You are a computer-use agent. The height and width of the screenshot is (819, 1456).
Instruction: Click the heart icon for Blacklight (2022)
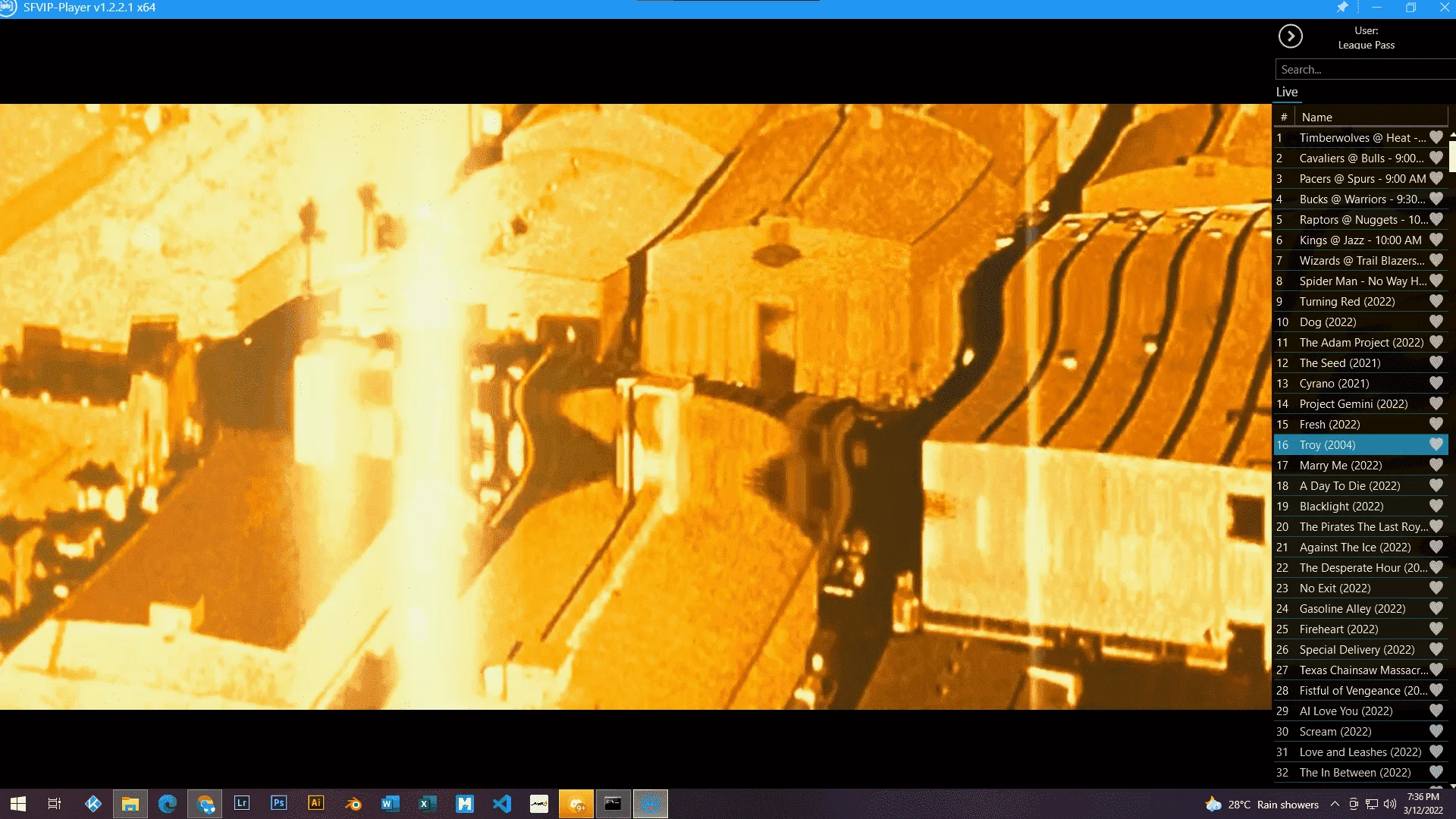pyautogui.click(x=1436, y=506)
